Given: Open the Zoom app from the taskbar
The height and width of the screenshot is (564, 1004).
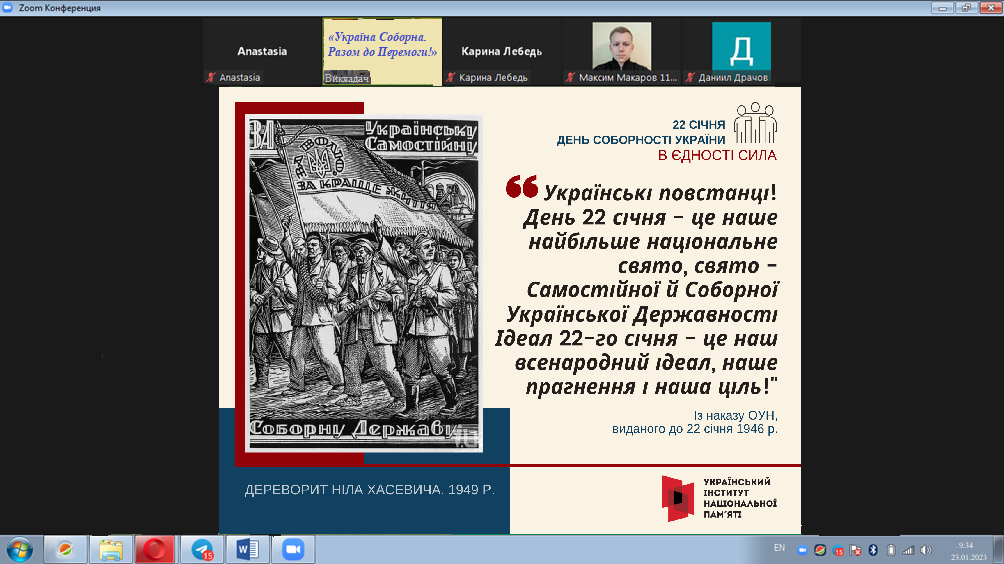Looking at the screenshot, I should tap(293, 550).
